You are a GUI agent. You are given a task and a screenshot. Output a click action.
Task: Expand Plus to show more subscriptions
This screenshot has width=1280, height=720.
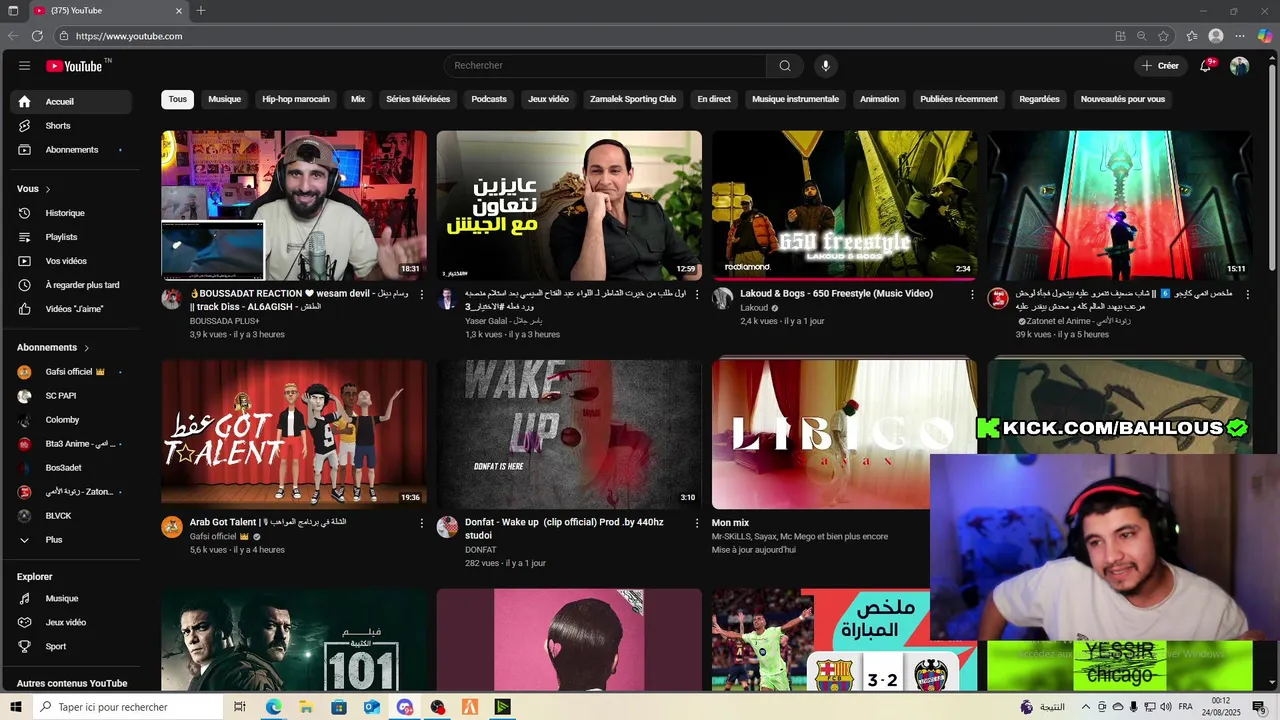click(71, 540)
